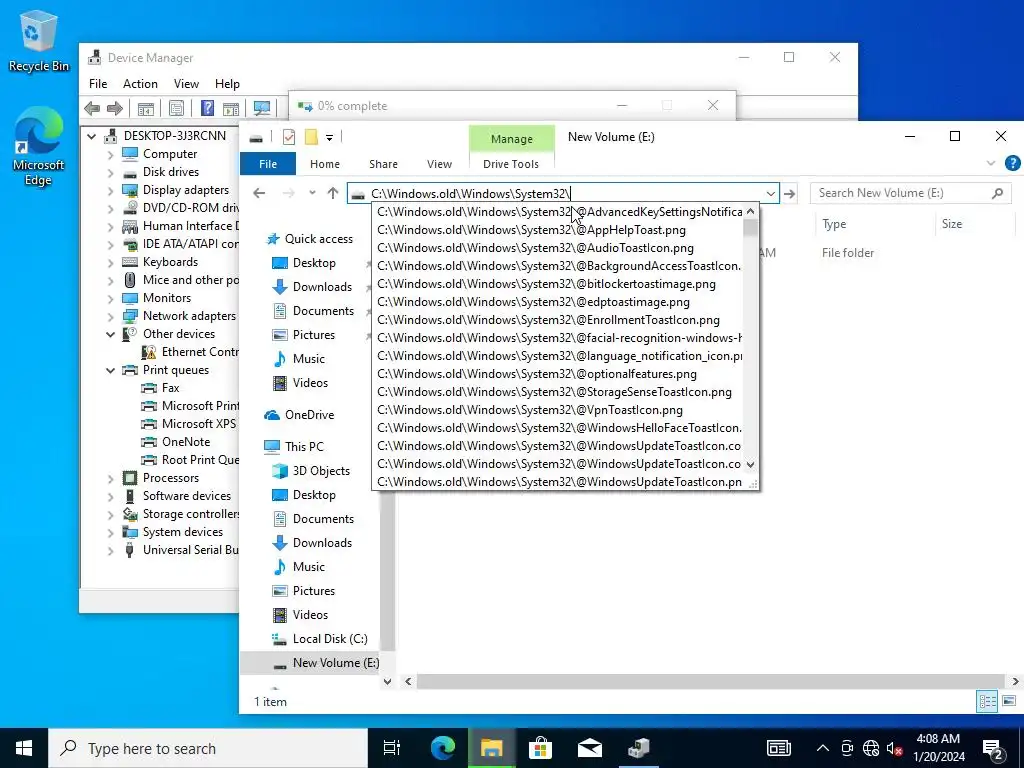1024x768 pixels.
Task: Click network globe tray icon
Action: click(871, 748)
